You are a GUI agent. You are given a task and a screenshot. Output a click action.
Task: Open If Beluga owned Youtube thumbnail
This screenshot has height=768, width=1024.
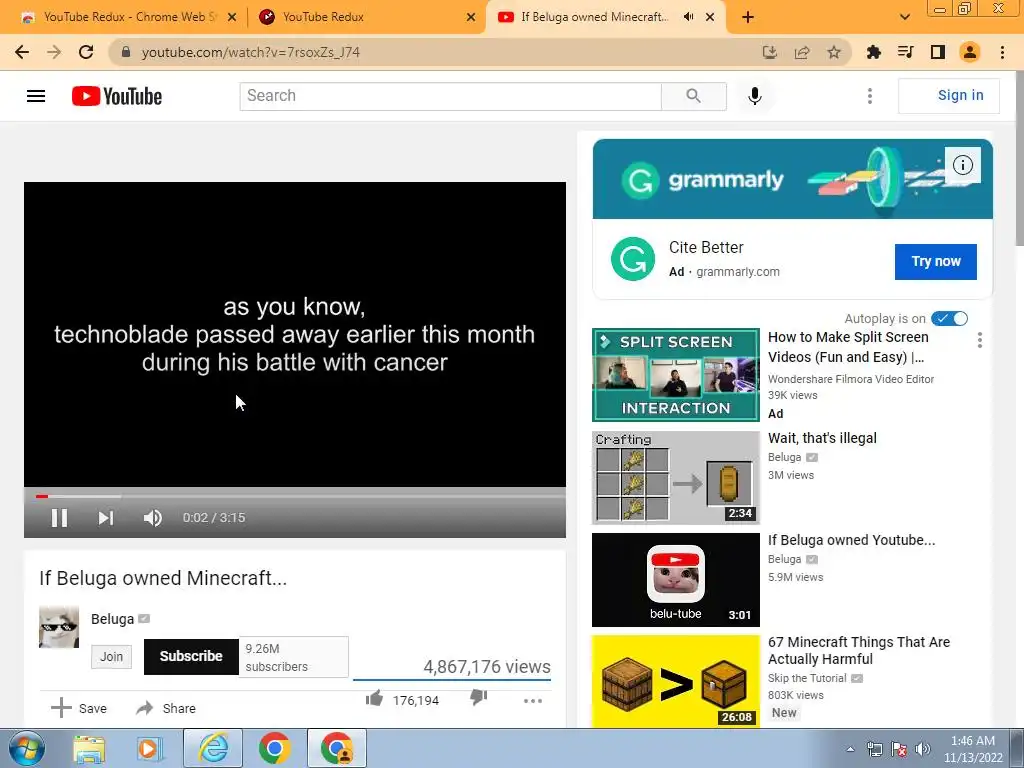(676, 580)
